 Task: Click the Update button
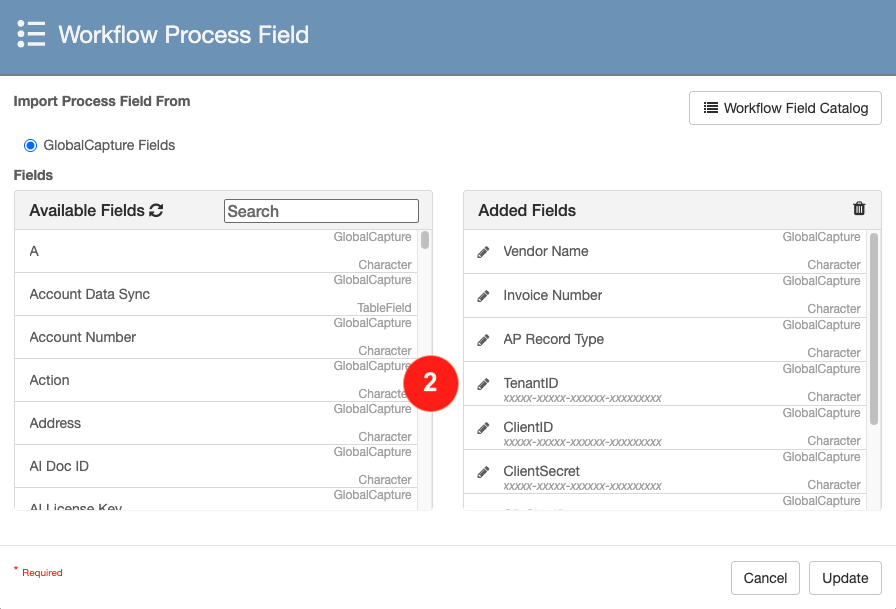click(x=845, y=578)
